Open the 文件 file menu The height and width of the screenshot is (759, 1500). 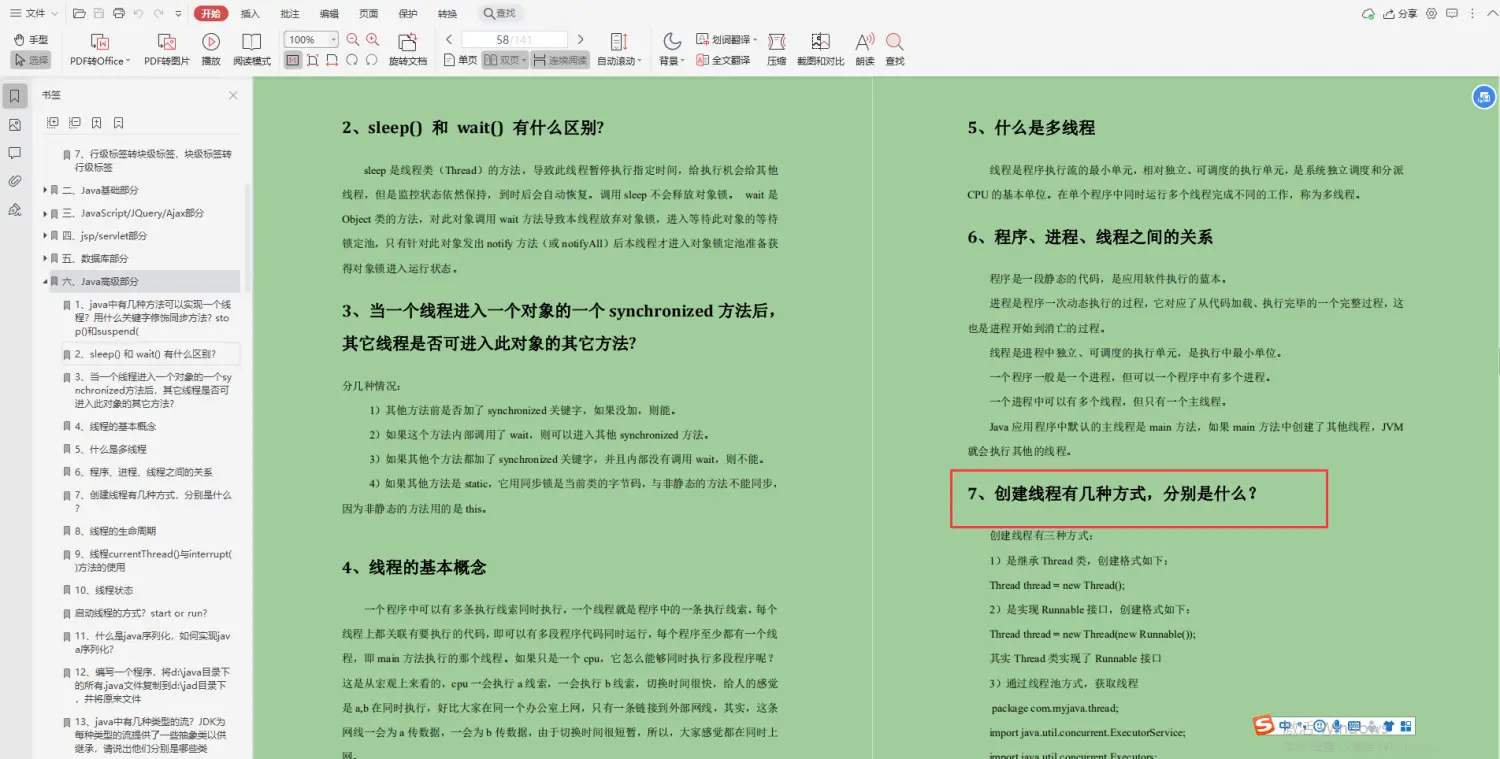pos(32,14)
